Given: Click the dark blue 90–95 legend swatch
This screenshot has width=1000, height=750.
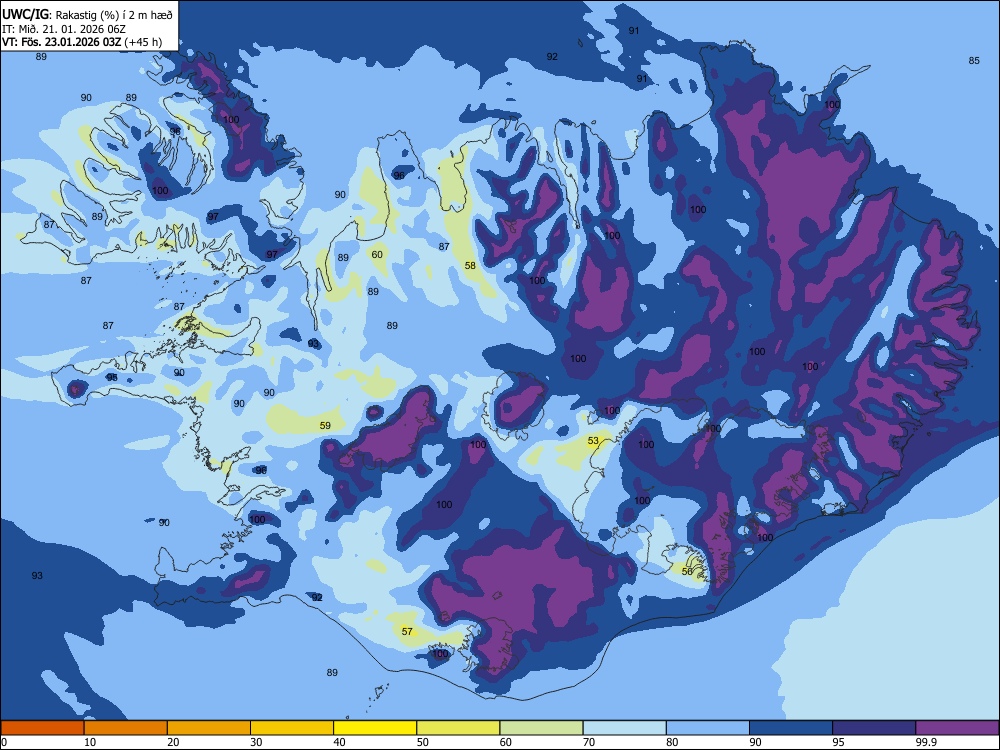Looking at the screenshot, I should click(791, 728).
